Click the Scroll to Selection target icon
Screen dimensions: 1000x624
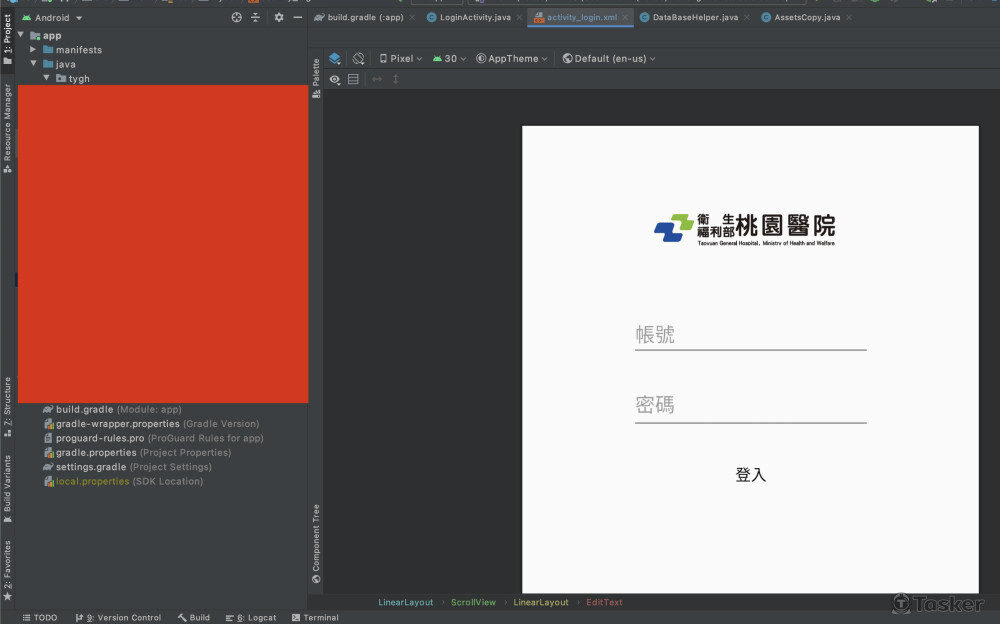pos(237,17)
